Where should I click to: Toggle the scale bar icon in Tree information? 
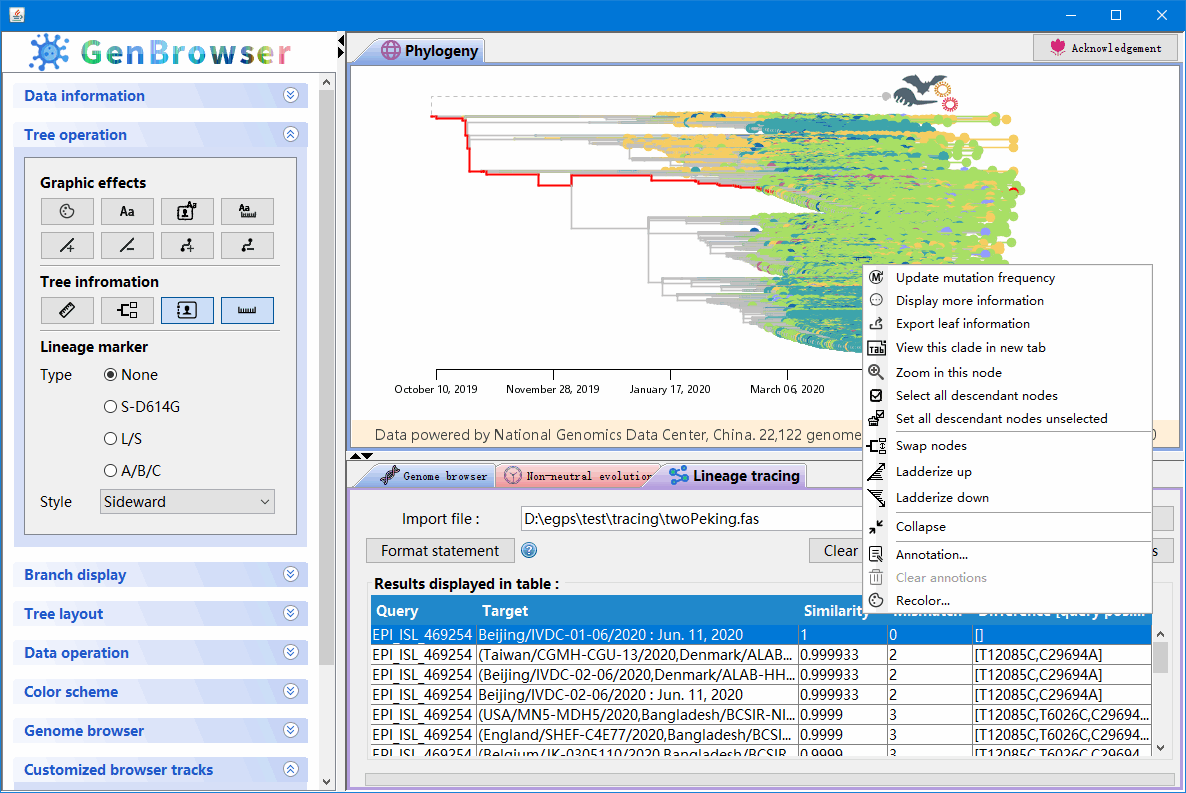(x=247, y=310)
